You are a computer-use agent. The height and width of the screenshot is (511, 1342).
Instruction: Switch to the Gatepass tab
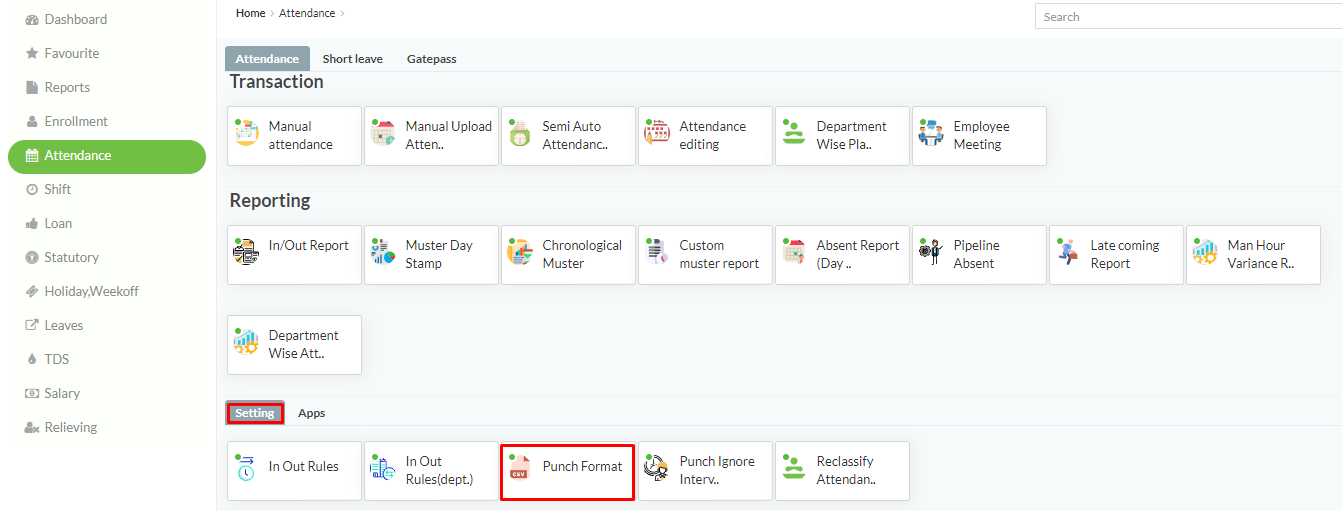(x=431, y=59)
